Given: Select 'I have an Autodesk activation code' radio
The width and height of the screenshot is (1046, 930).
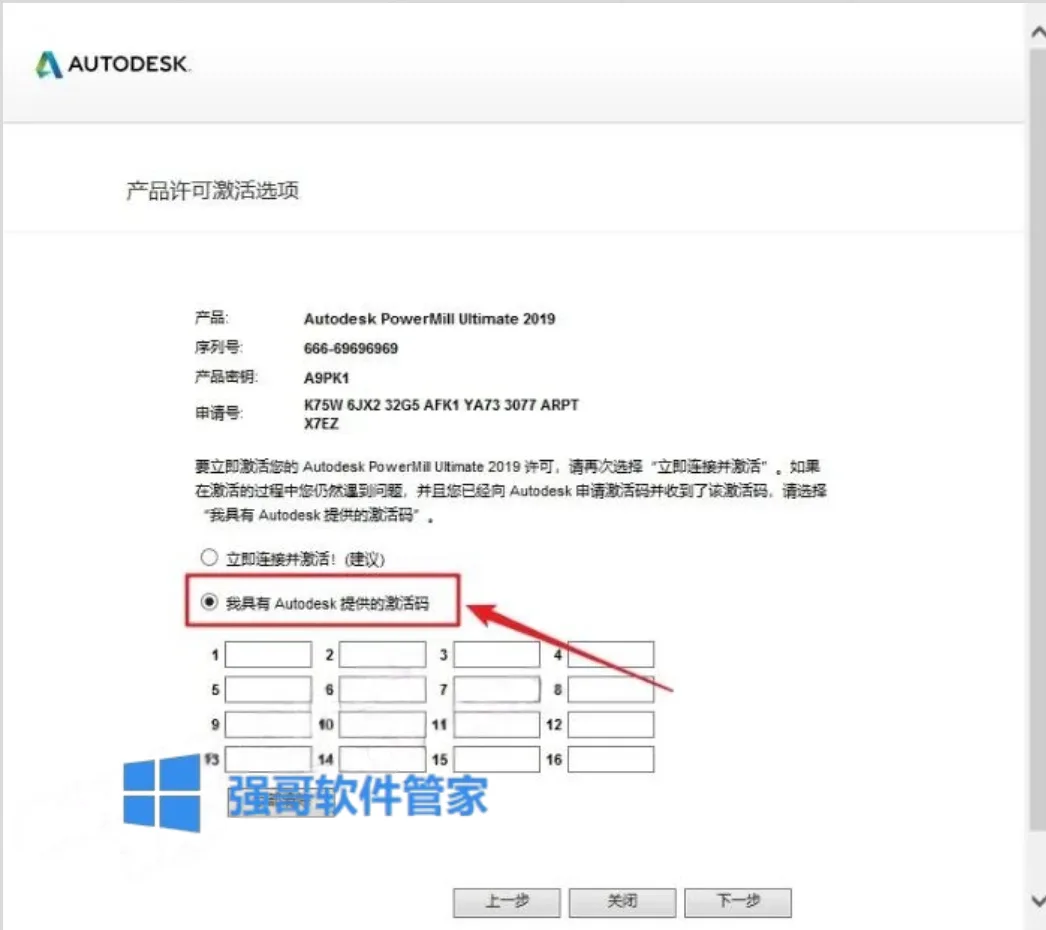Looking at the screenshot, I should [x=209, y=602].
